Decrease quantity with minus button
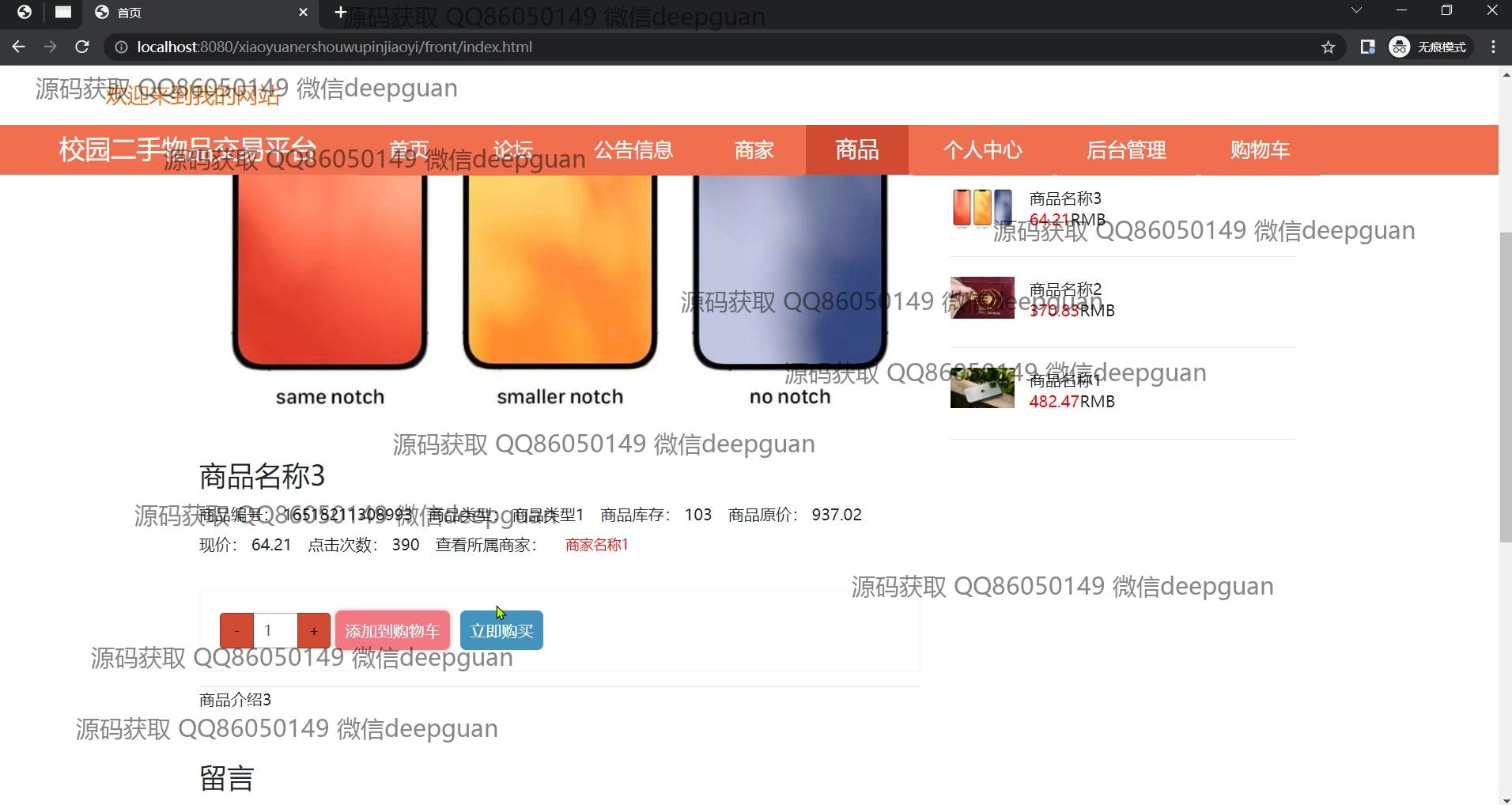Viewport: 1512px width, 805px height. (236, 631)
